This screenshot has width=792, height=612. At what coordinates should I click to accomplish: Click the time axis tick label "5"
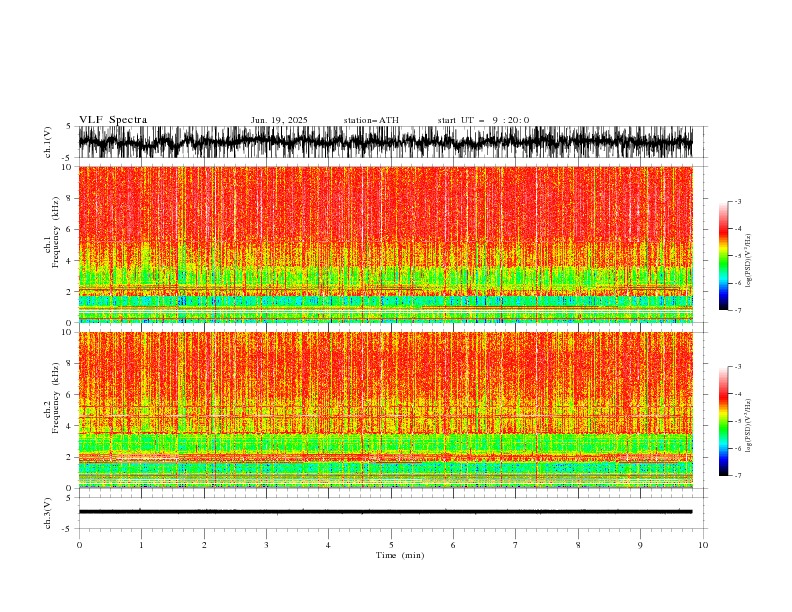(x=391, y=545)
